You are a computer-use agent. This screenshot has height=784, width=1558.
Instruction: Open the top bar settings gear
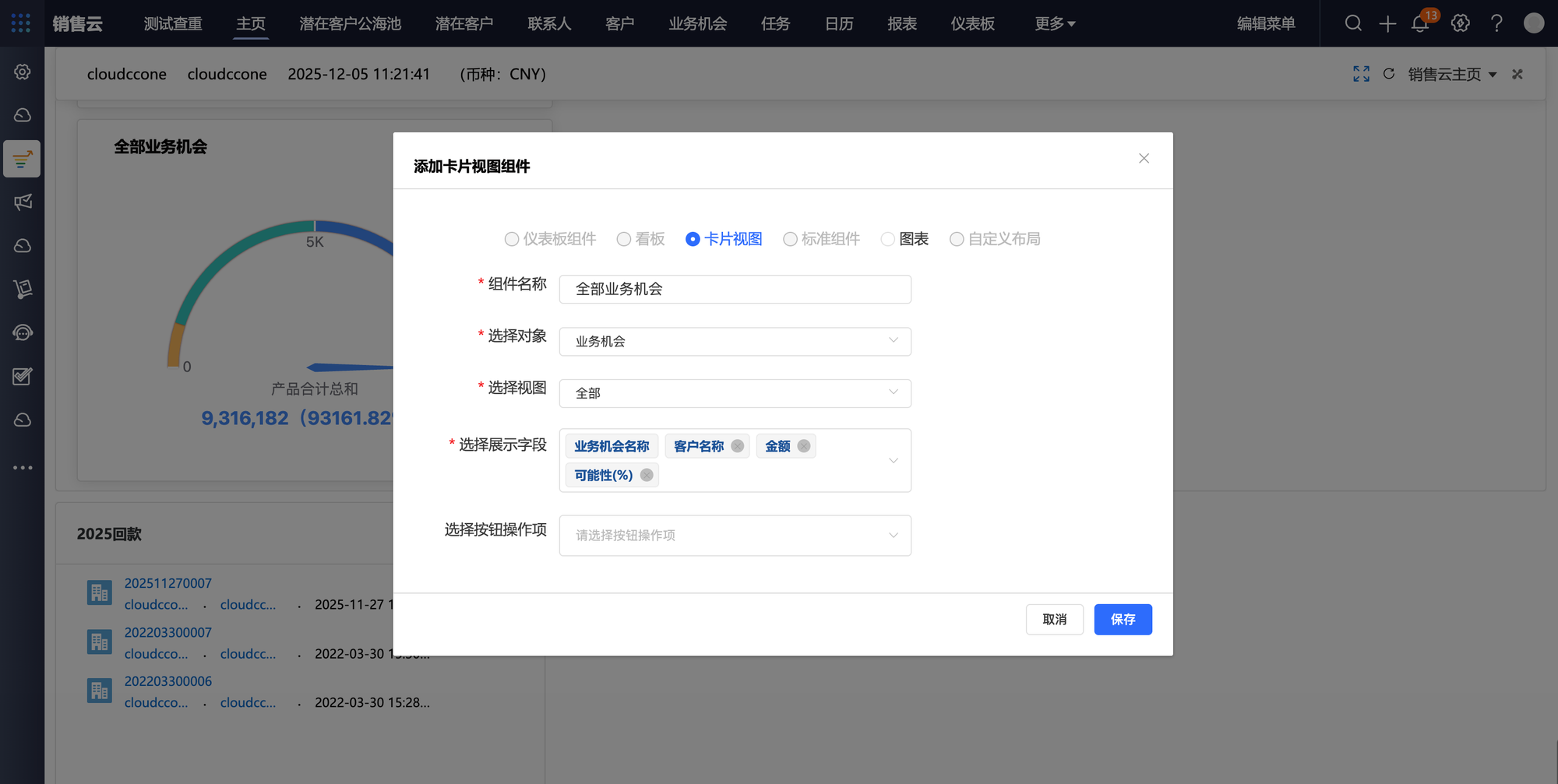coord(1461,23)
